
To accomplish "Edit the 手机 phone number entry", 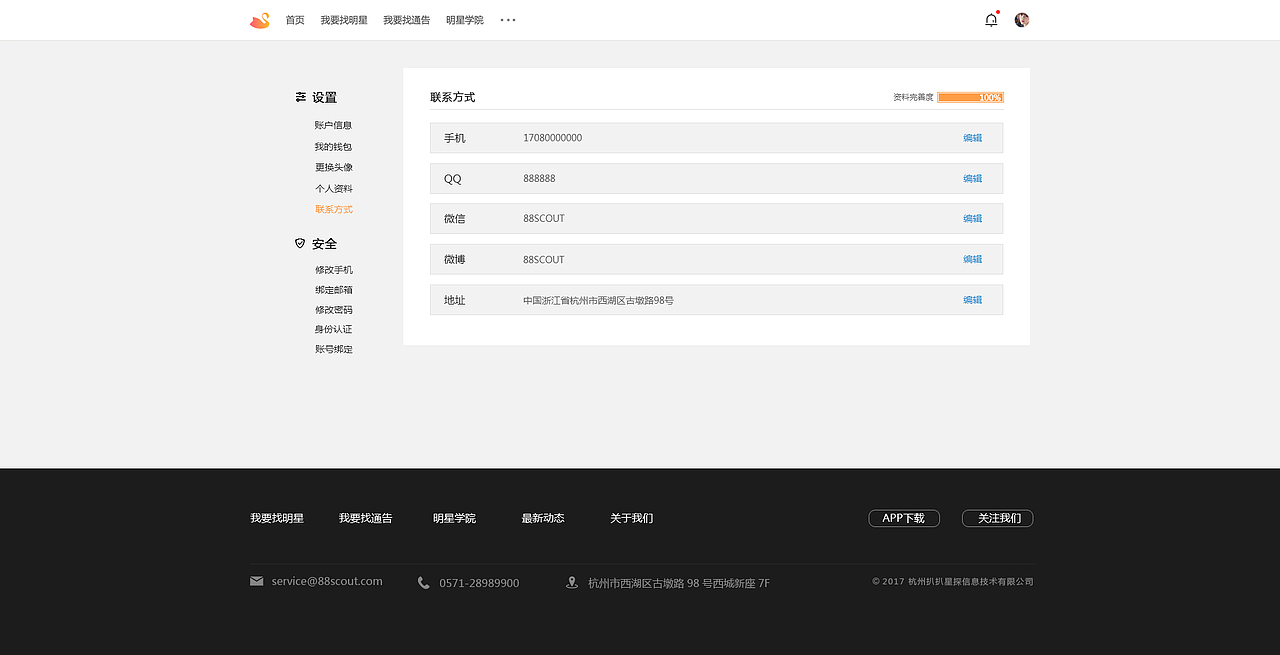I will pyautogui.click(x=971, y=138).
